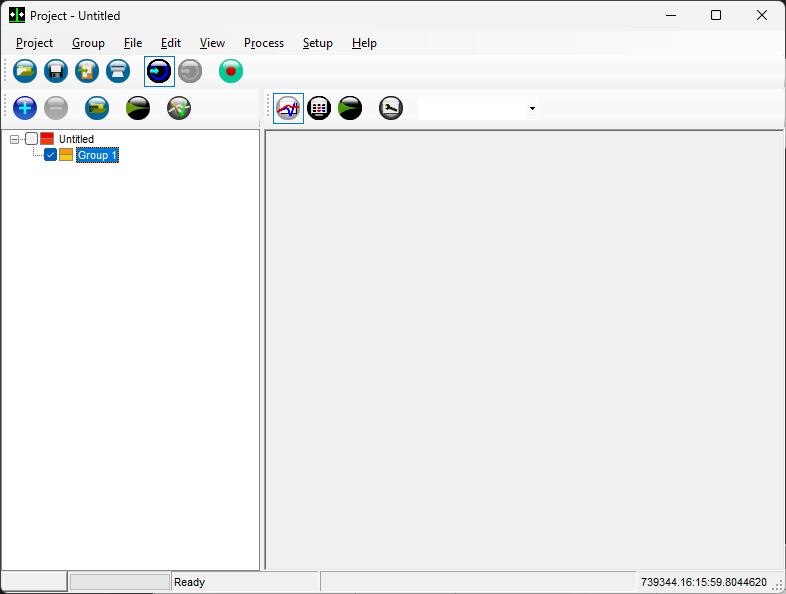Click the progress bar in status bar

click(x=120, y=582)
